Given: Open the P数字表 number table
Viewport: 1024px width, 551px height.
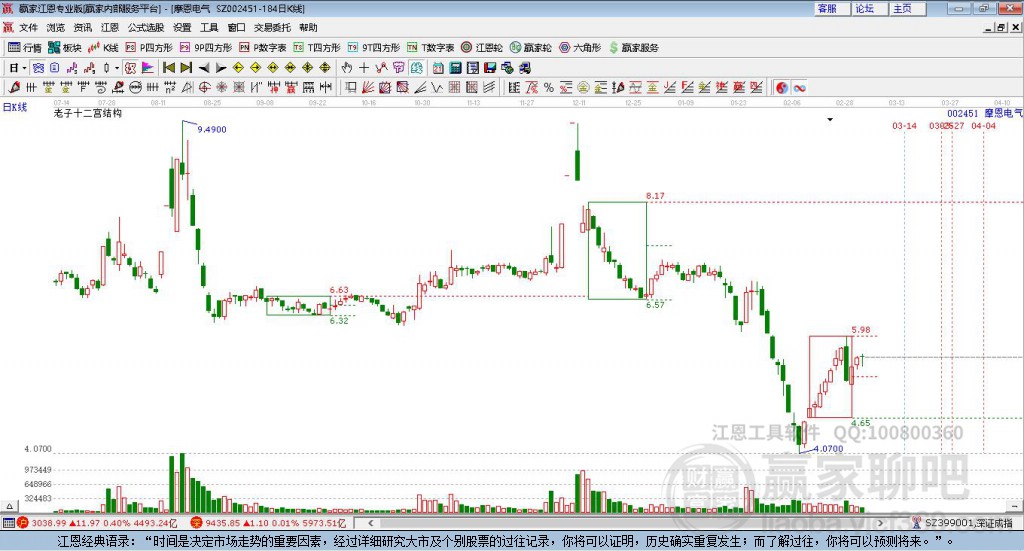Looking at the screenshot, I should click(263, 48).
